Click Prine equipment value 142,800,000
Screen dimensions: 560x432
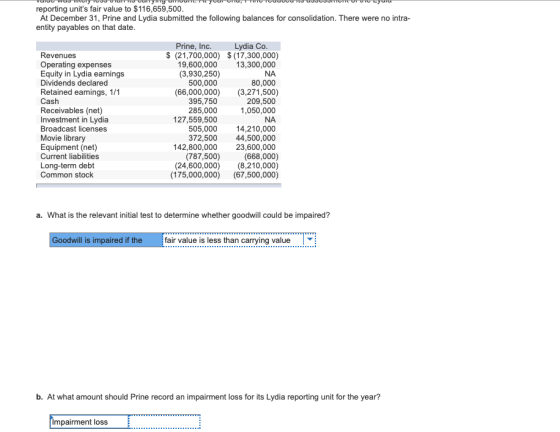[195, 147]
